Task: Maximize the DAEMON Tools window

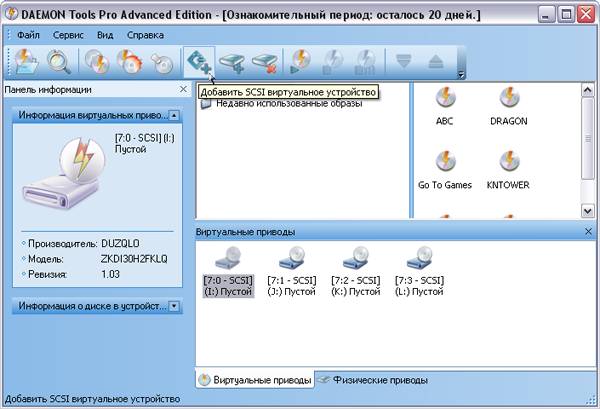Action: [566, 15]
